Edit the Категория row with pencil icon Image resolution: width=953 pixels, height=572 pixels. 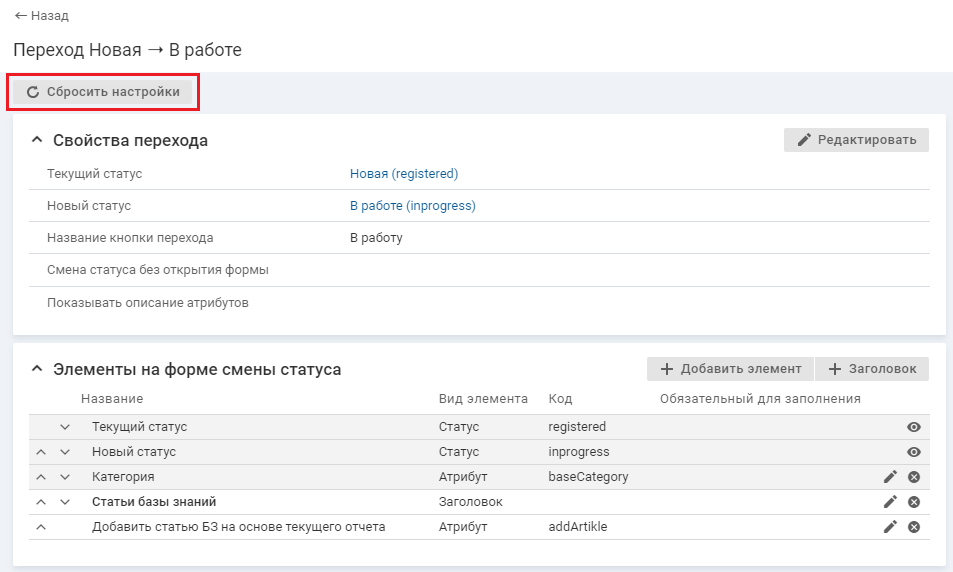click(890, 477)
